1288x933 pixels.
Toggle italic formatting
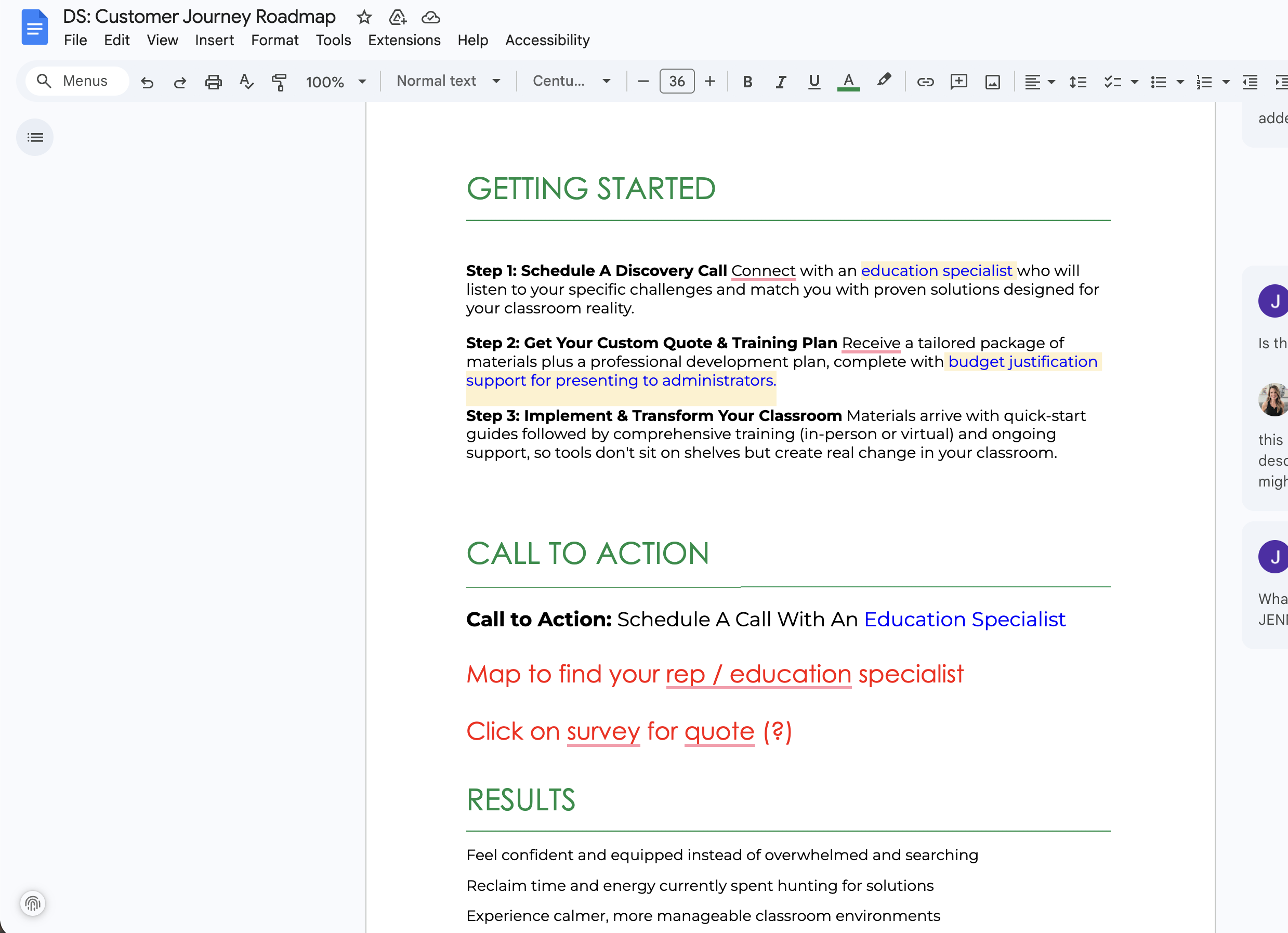point(781,82)
